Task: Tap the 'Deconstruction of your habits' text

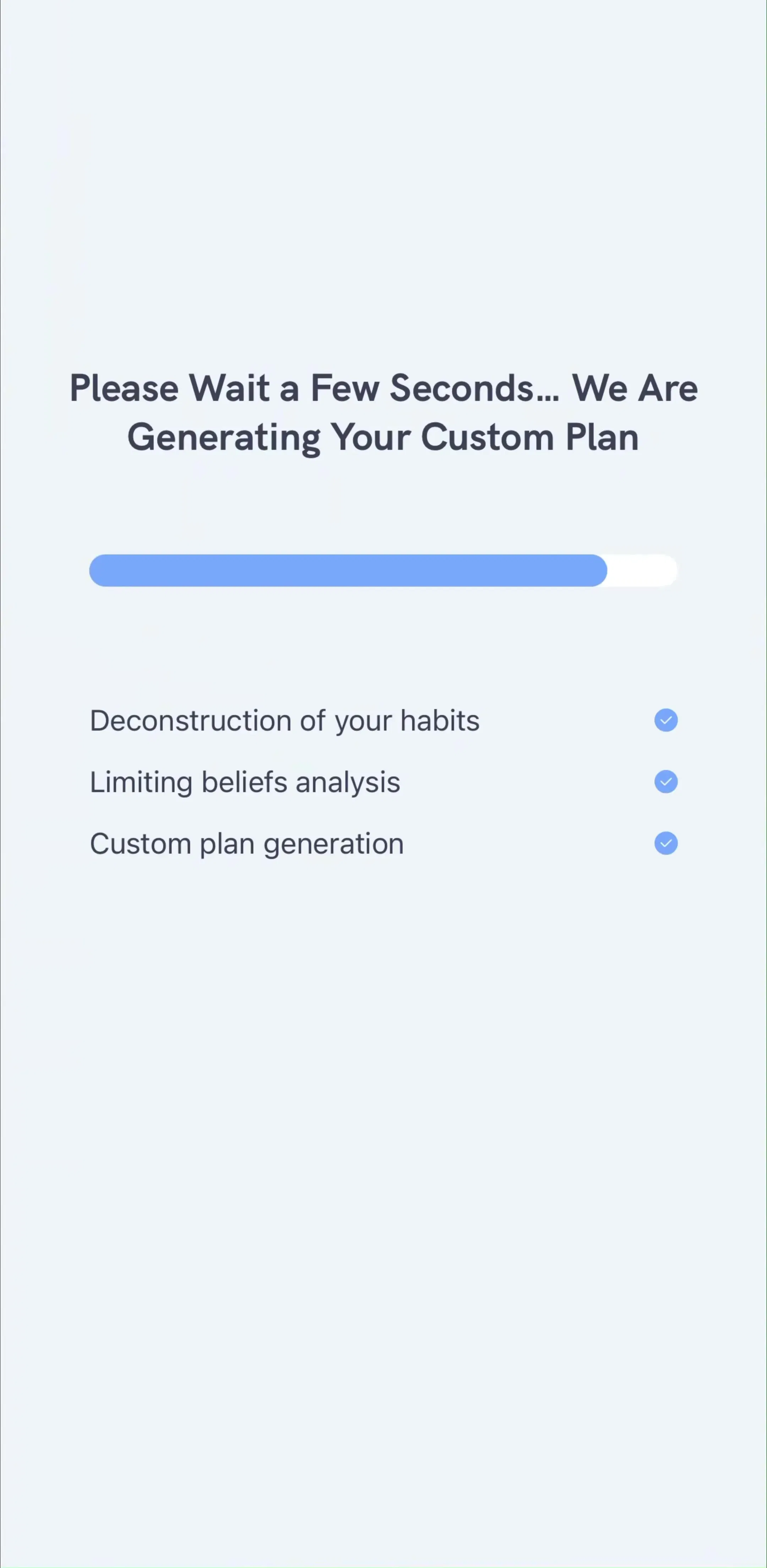Action: pos(285,721)
